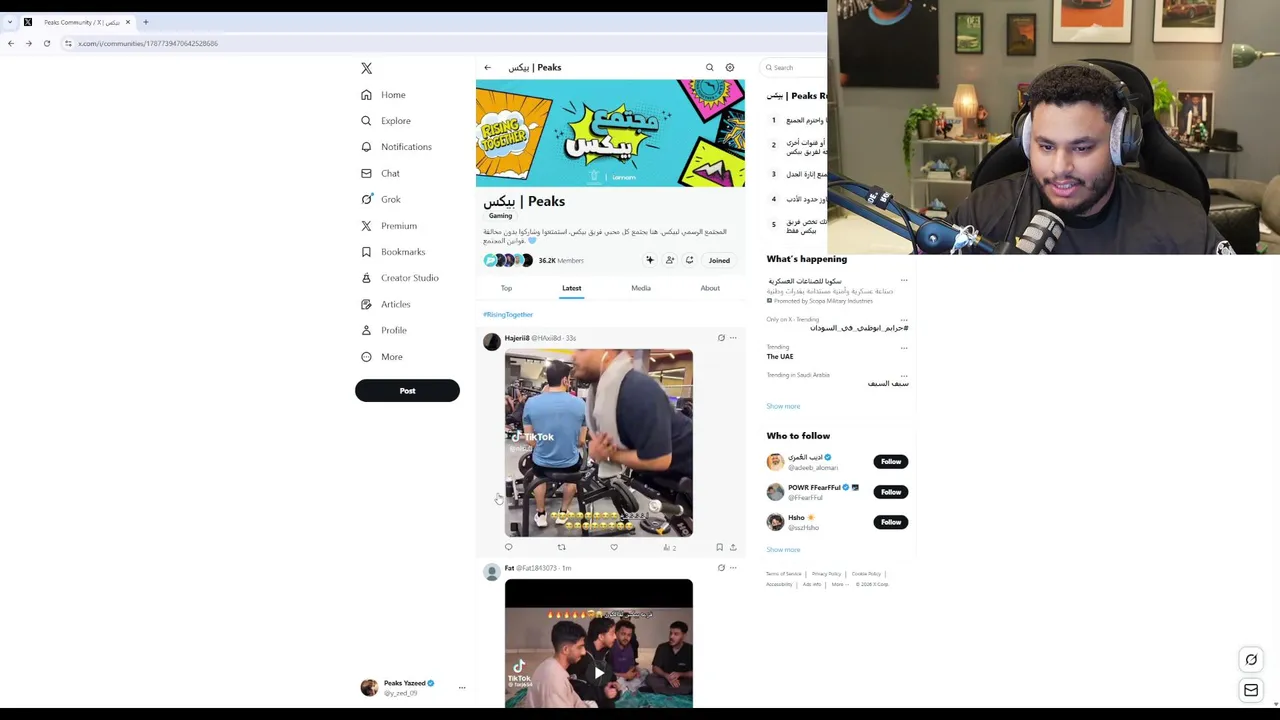Screen dimensions: 1280x720
Task: Open 36.2K Members list
Action: [561, 261]
